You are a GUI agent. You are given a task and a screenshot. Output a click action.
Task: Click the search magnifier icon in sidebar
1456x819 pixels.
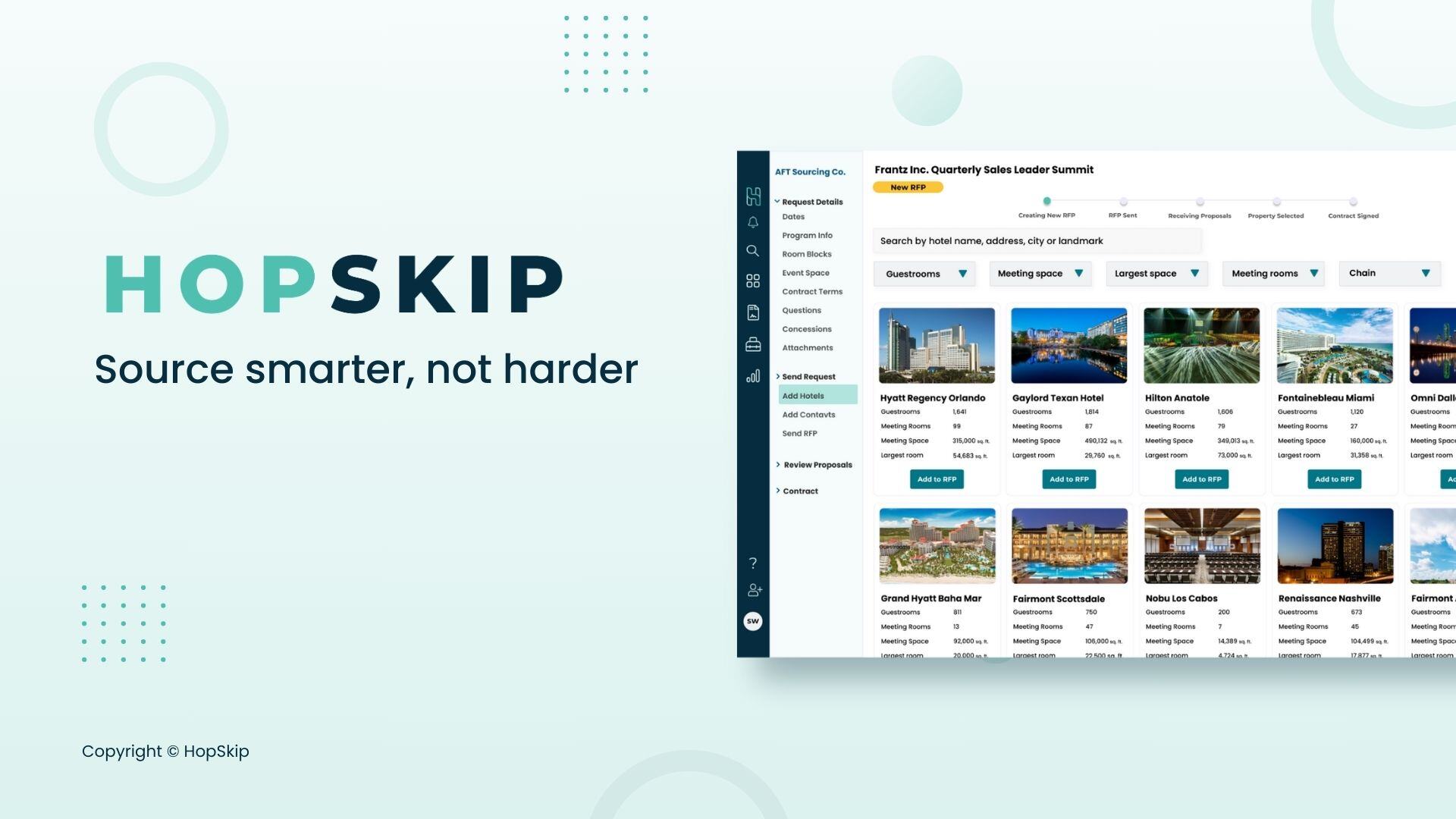click(x=753, y=251)
